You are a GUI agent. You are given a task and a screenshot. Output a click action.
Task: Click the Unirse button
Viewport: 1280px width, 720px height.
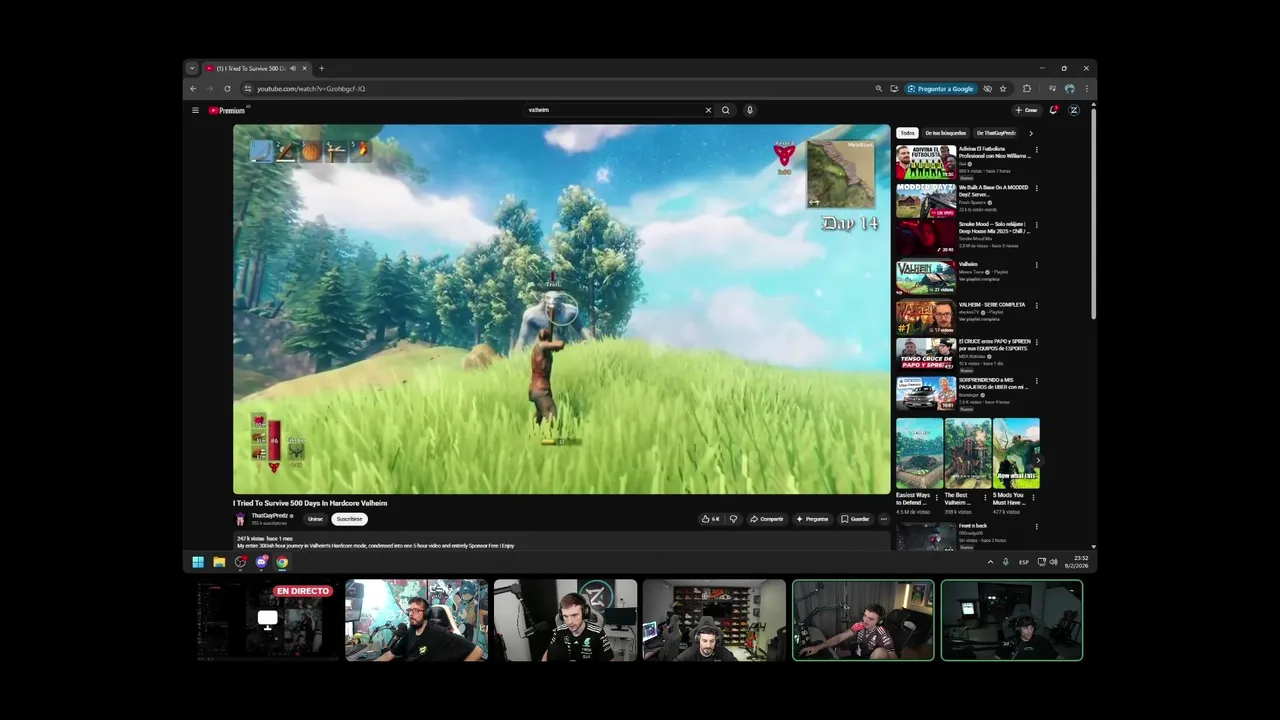click(315, 519)
